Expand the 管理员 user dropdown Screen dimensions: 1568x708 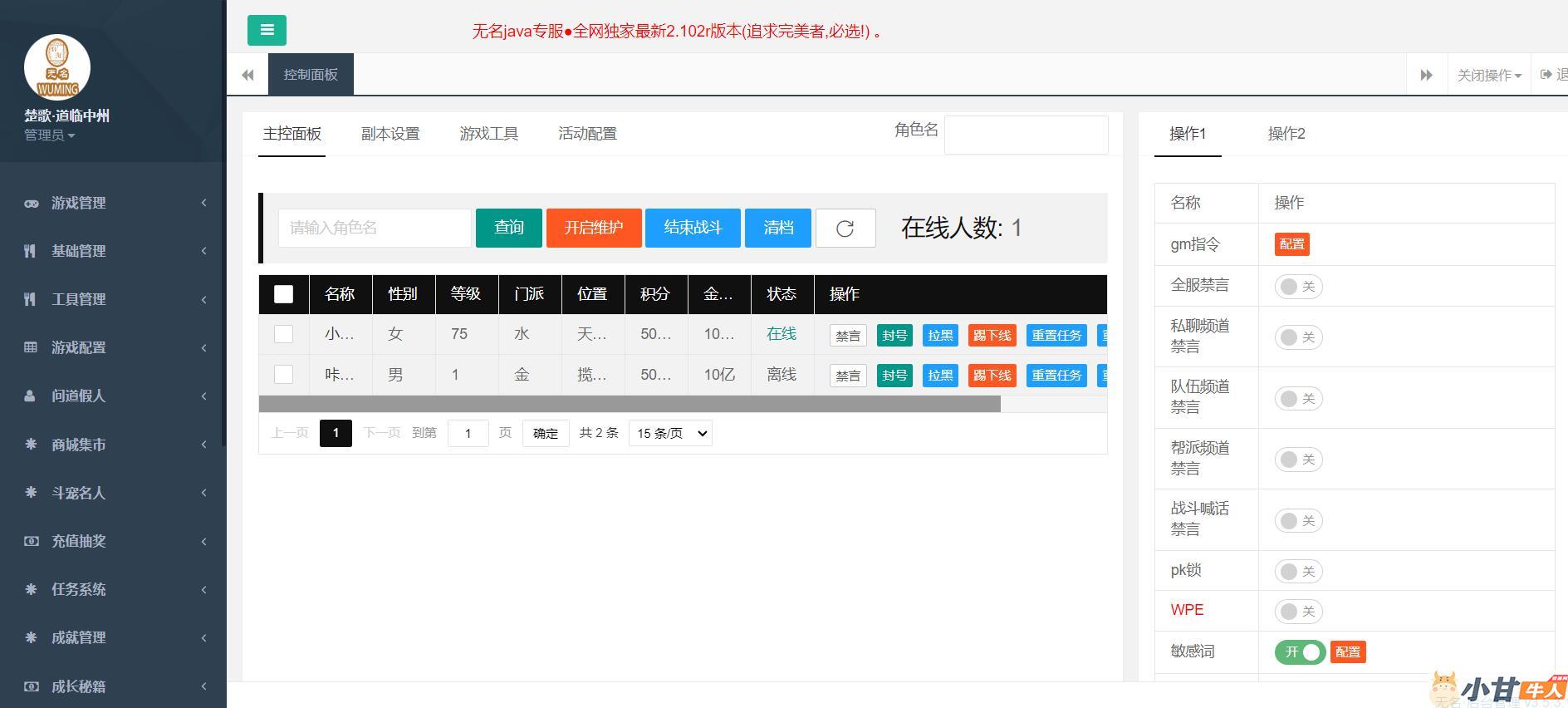pos(49,135)
